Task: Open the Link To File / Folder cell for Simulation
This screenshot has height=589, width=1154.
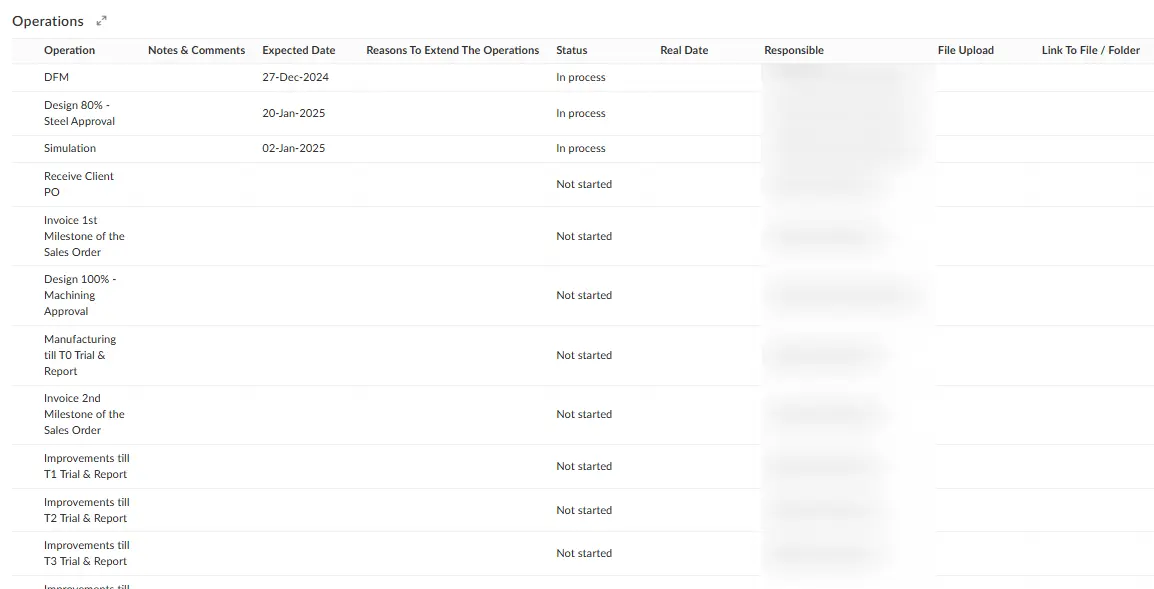Action: (1090, 148)
